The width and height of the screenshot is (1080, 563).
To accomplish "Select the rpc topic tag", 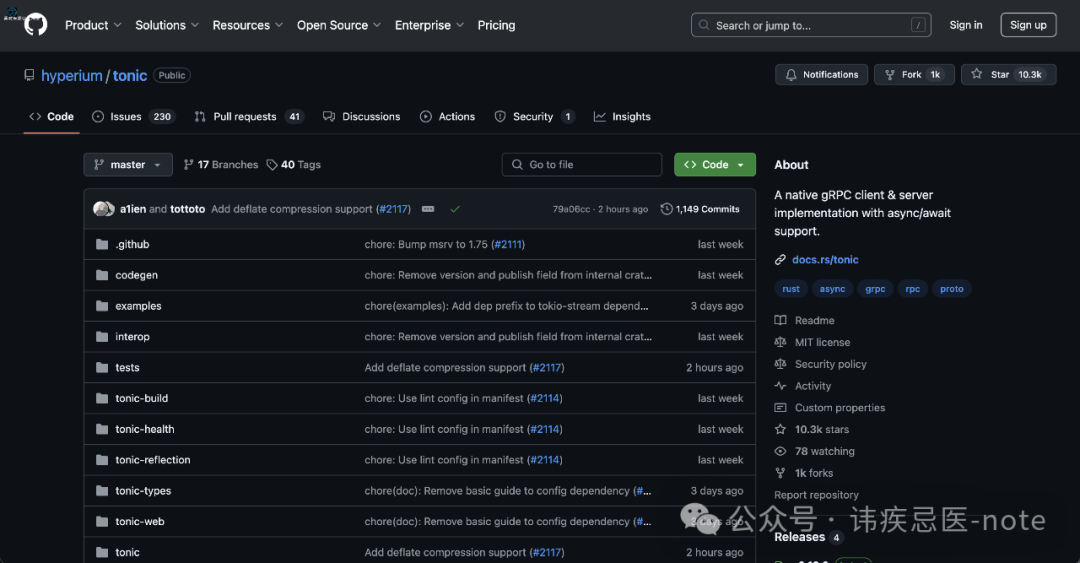I will (x=913, y=289).
